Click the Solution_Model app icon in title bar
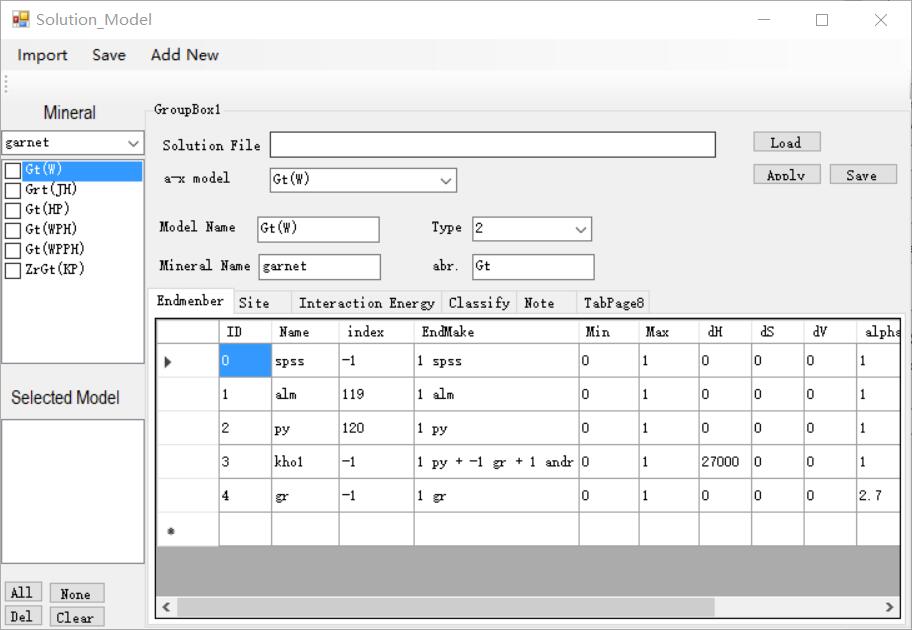This screenshot has width=912, height=630. tap(20, 19)
